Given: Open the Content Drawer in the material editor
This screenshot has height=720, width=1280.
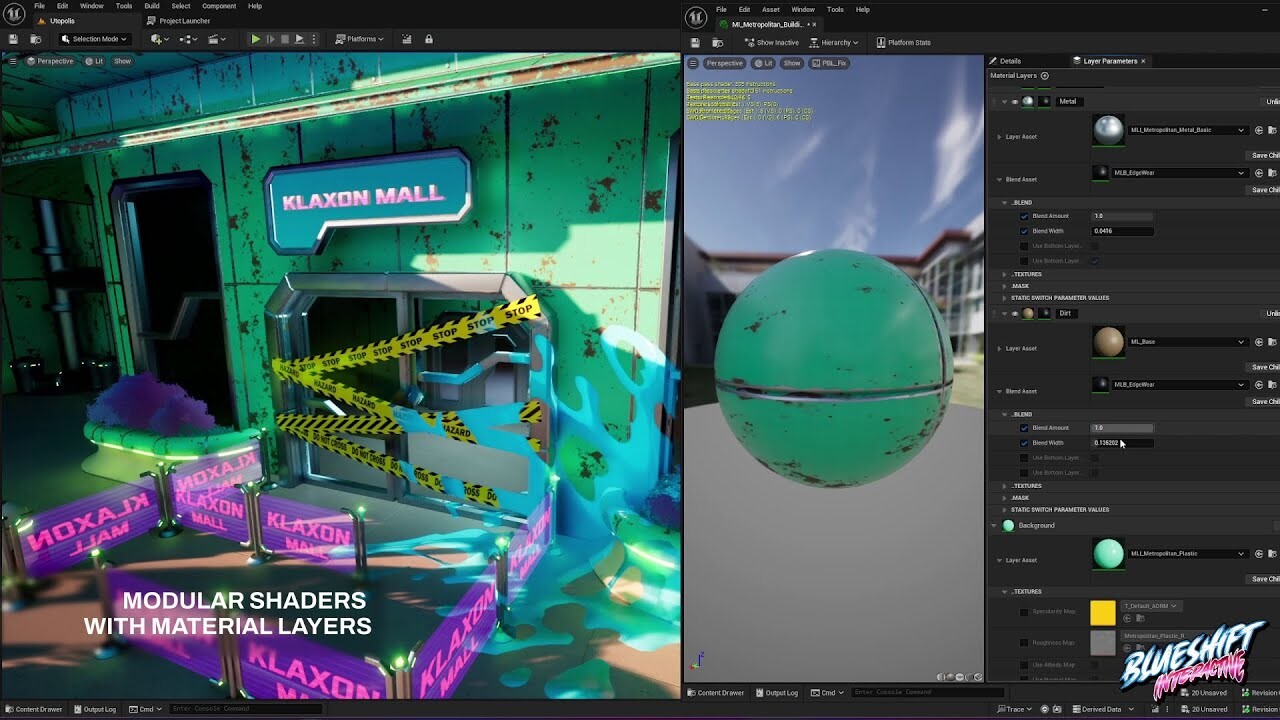Looking at the screenshot, I should [x=716, y=692].
